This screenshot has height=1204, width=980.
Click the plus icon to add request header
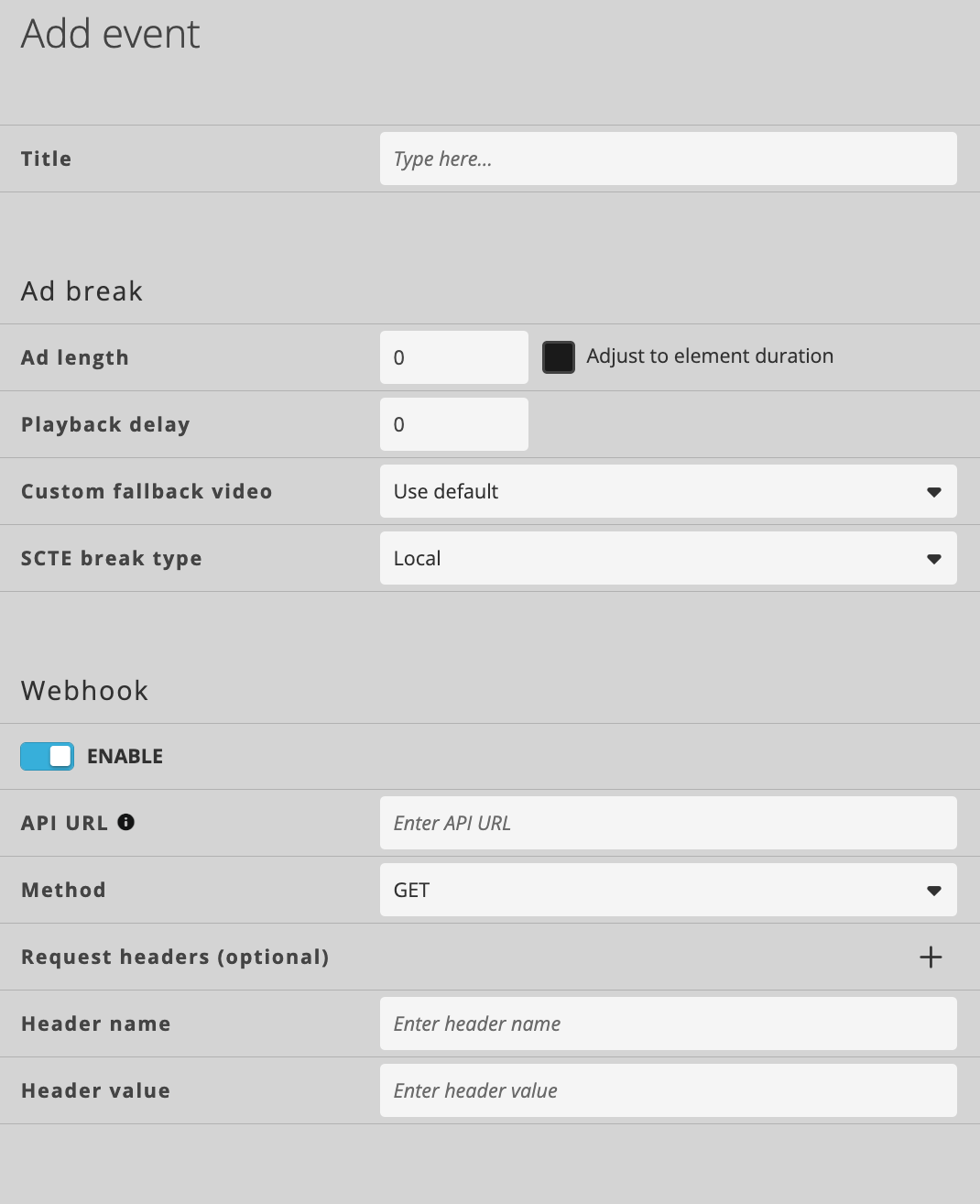(x=931, y=957)
